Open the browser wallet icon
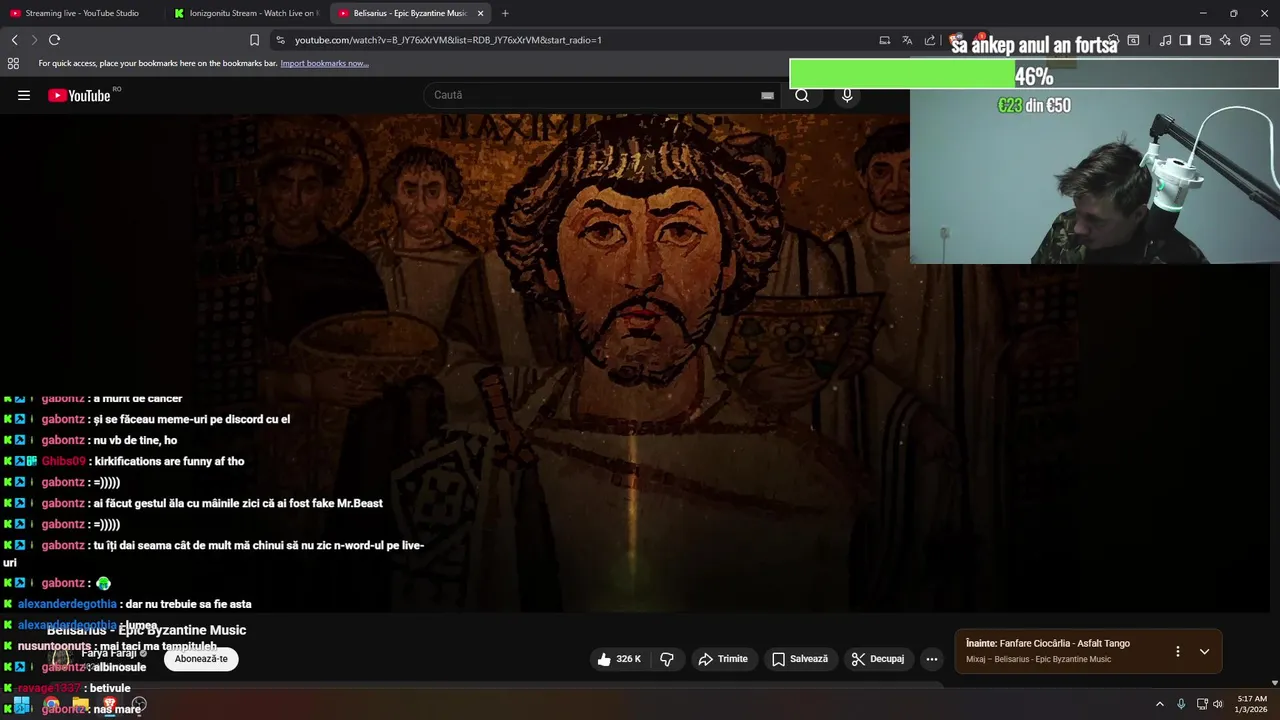The height and width of the screenshot is (720, 1280). click(1205, 40)
